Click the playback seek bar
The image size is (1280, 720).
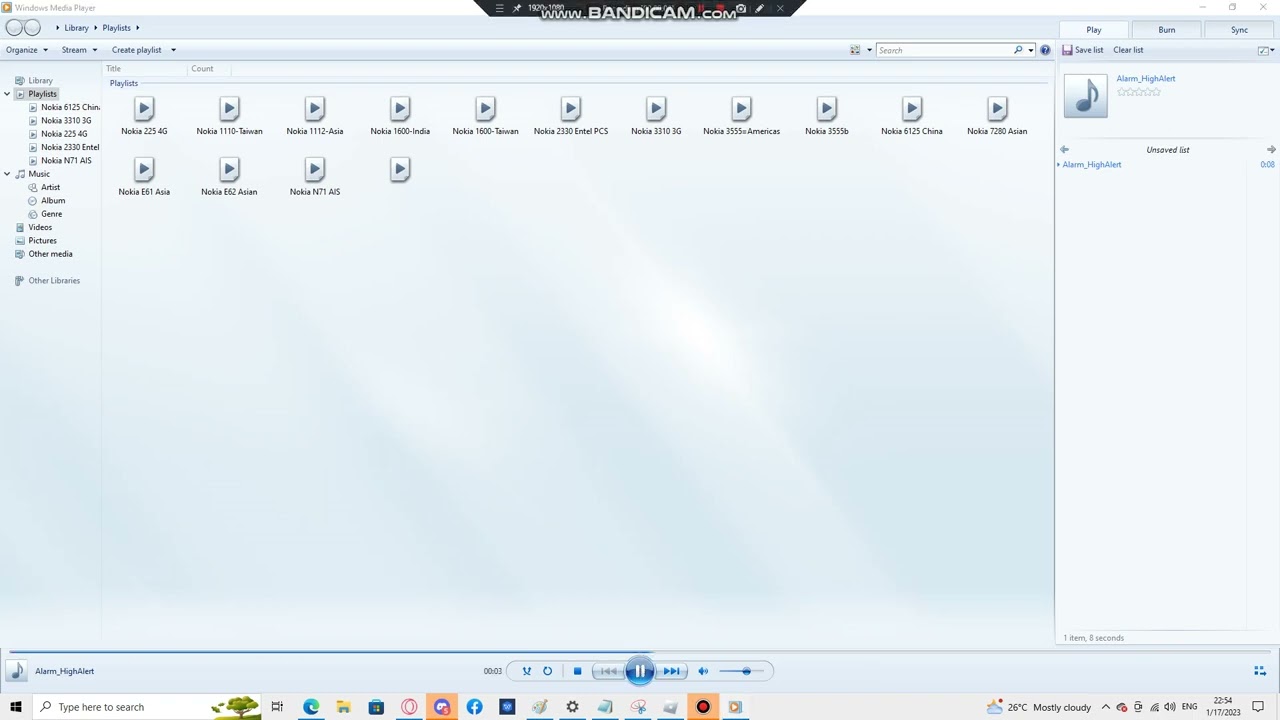pos(640,652)
